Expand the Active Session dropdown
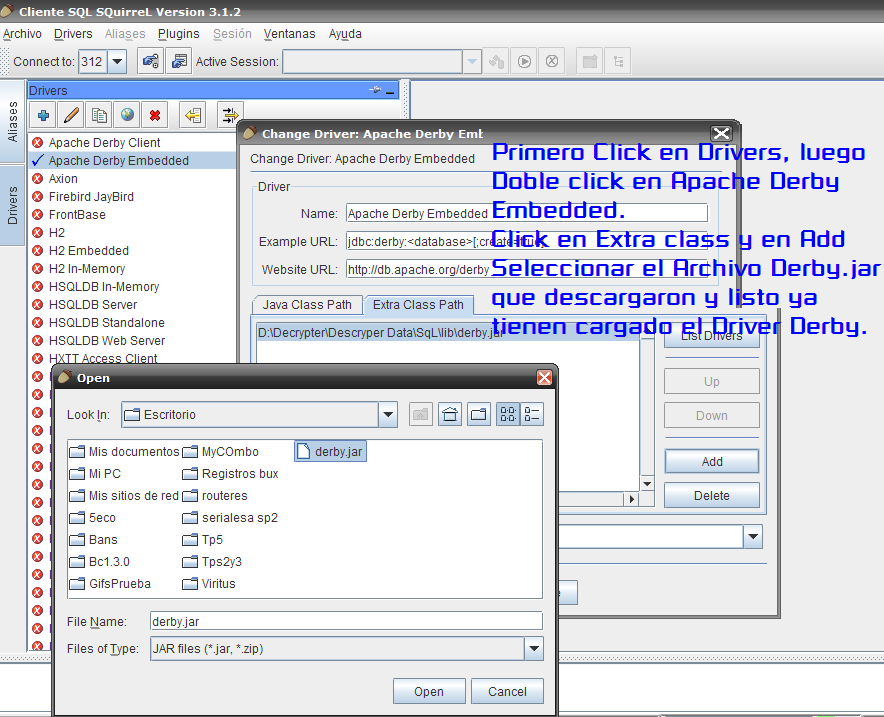The width and height of the screenshot is (884, 717). (471, 61)
